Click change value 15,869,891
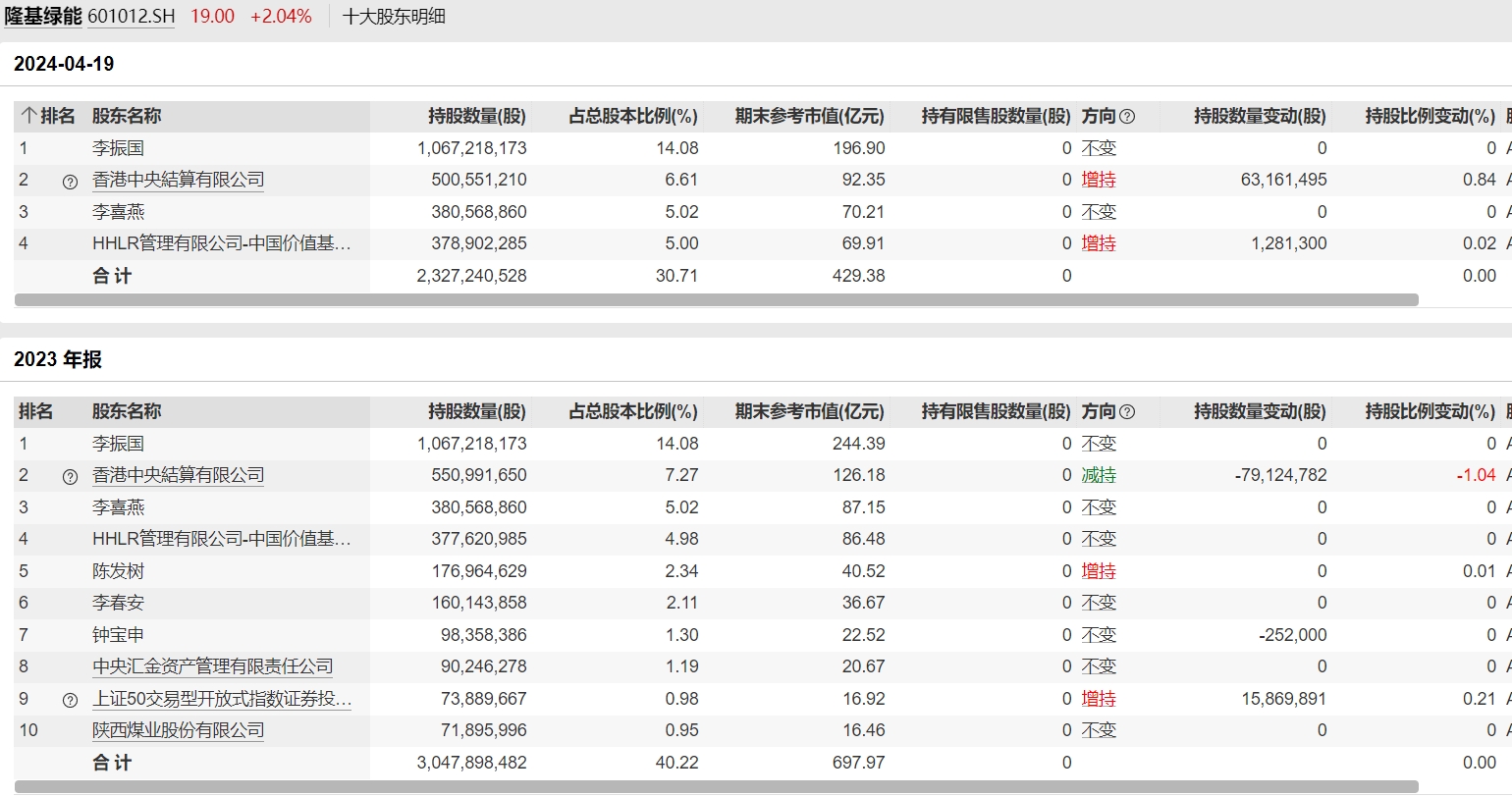The image size is (1512, 797). pyautogui.click(x=1284, y=699)
